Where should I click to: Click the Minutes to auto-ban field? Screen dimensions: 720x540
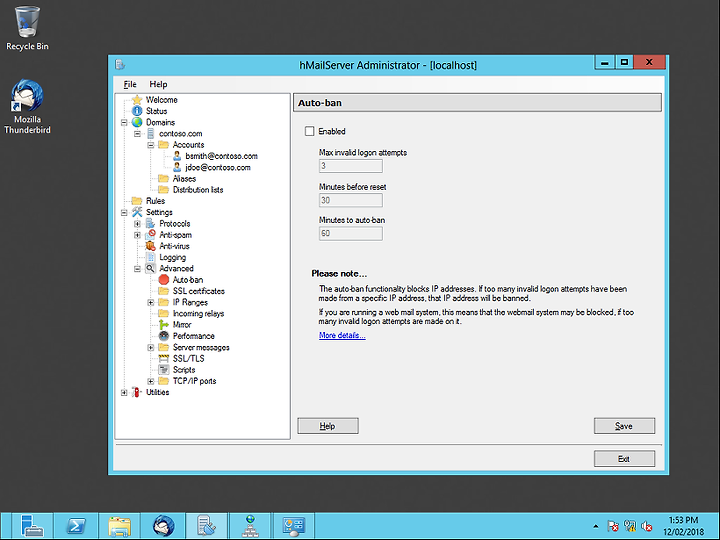[351, 233]
